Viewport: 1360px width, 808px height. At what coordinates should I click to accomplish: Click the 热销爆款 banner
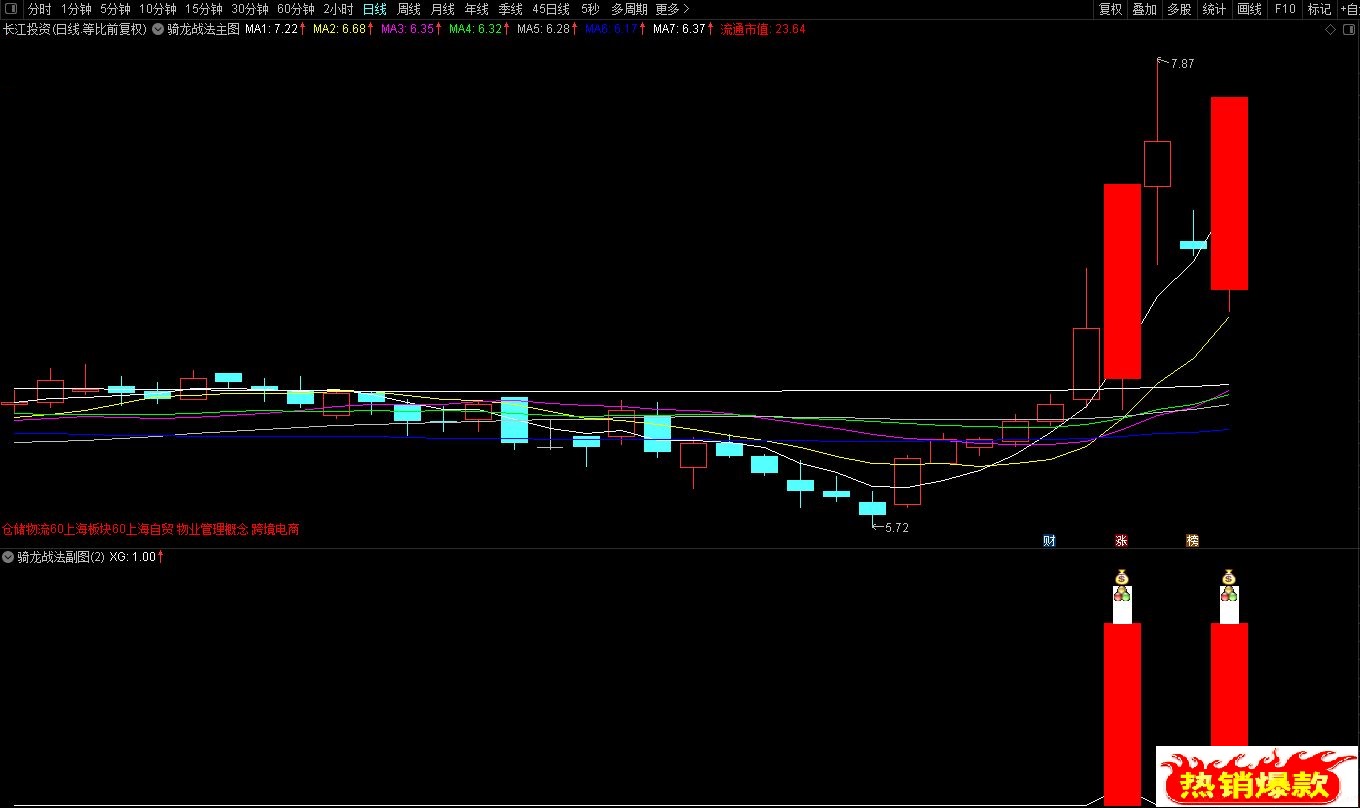coord(1257,777)
